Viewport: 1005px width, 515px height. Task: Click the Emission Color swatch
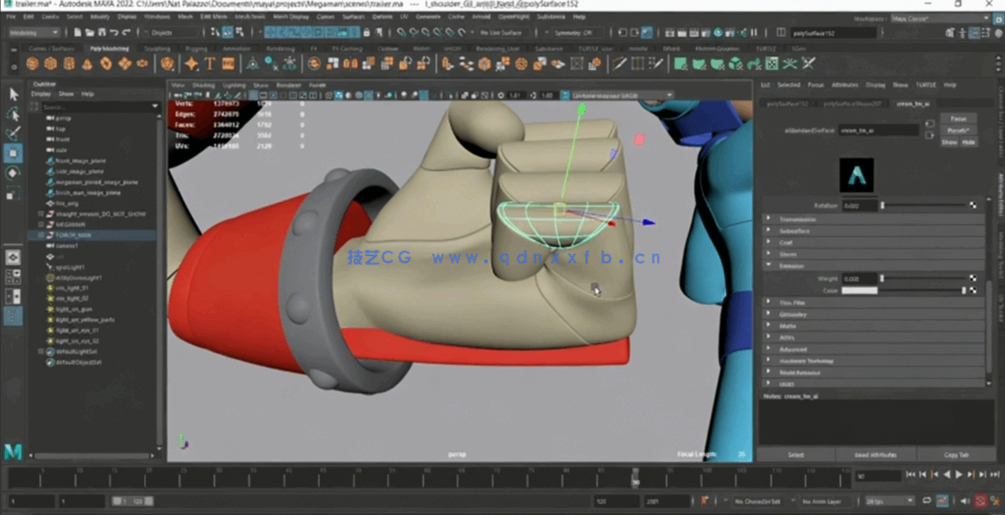tap(859, 291)
